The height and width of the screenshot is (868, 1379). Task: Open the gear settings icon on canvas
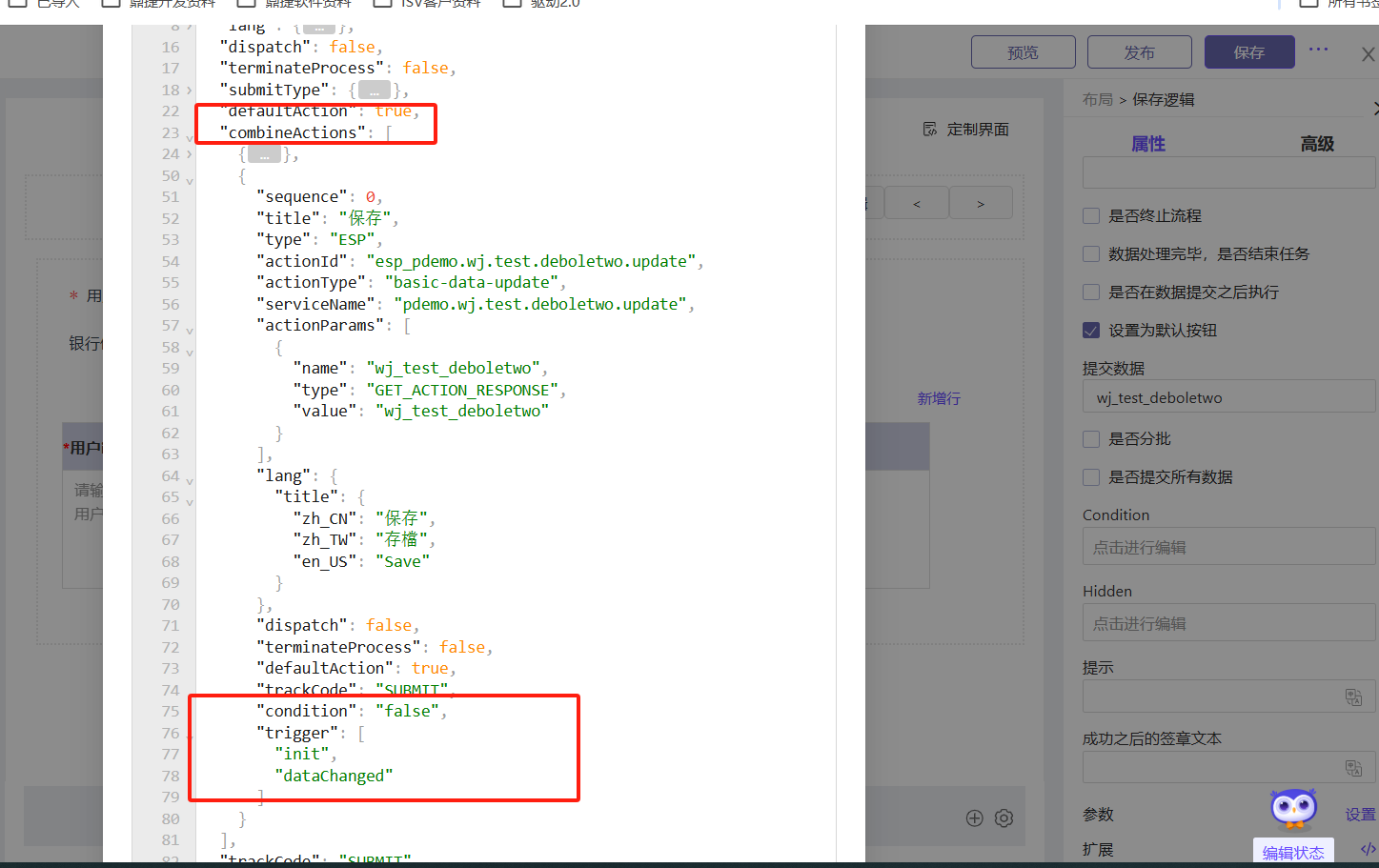(1004, 818)
